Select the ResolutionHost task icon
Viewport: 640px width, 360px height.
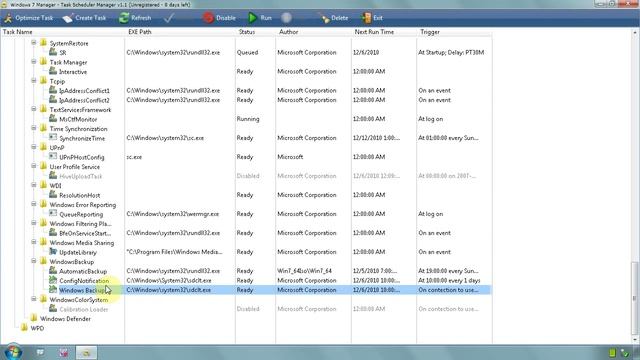point(53,194)
